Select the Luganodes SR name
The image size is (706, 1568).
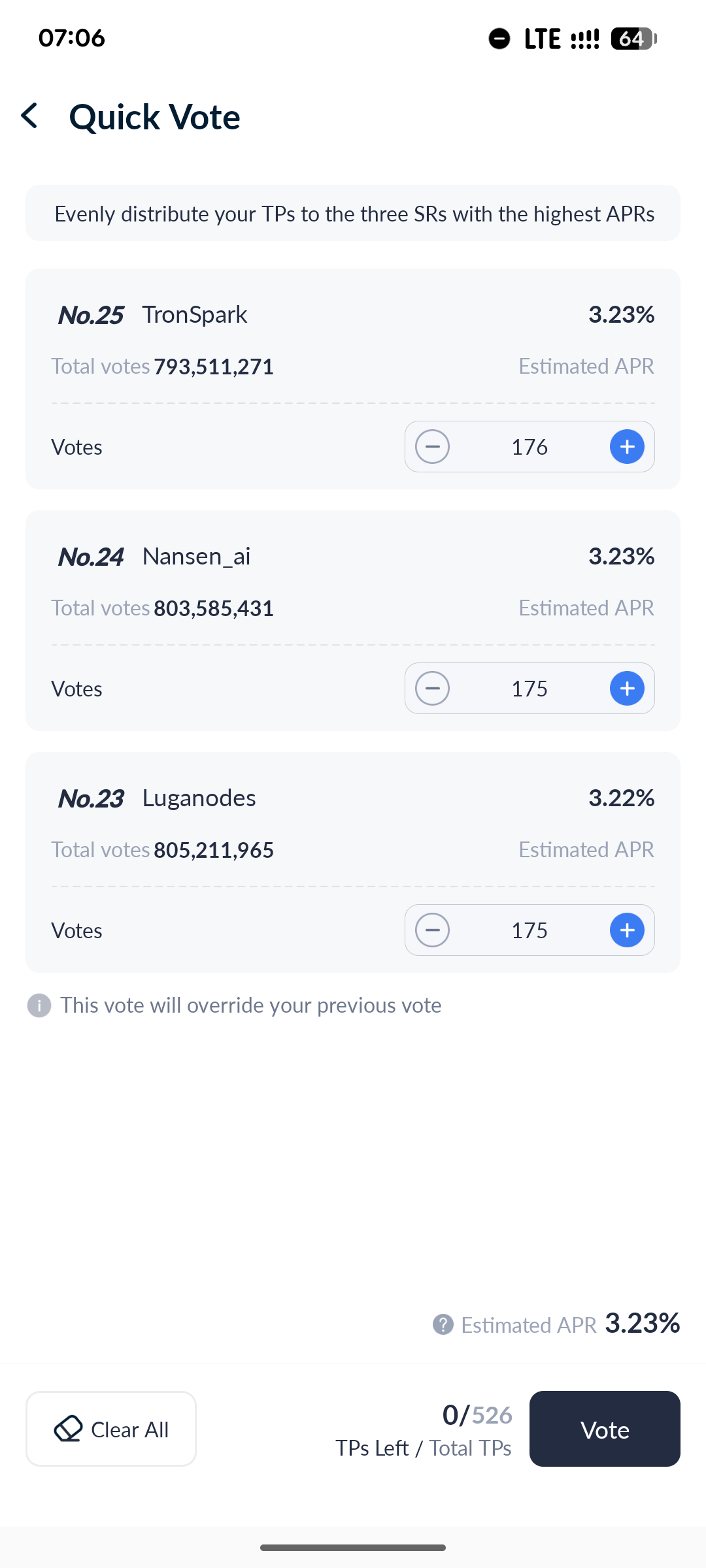pyautogui.click(x=199, y=798)
